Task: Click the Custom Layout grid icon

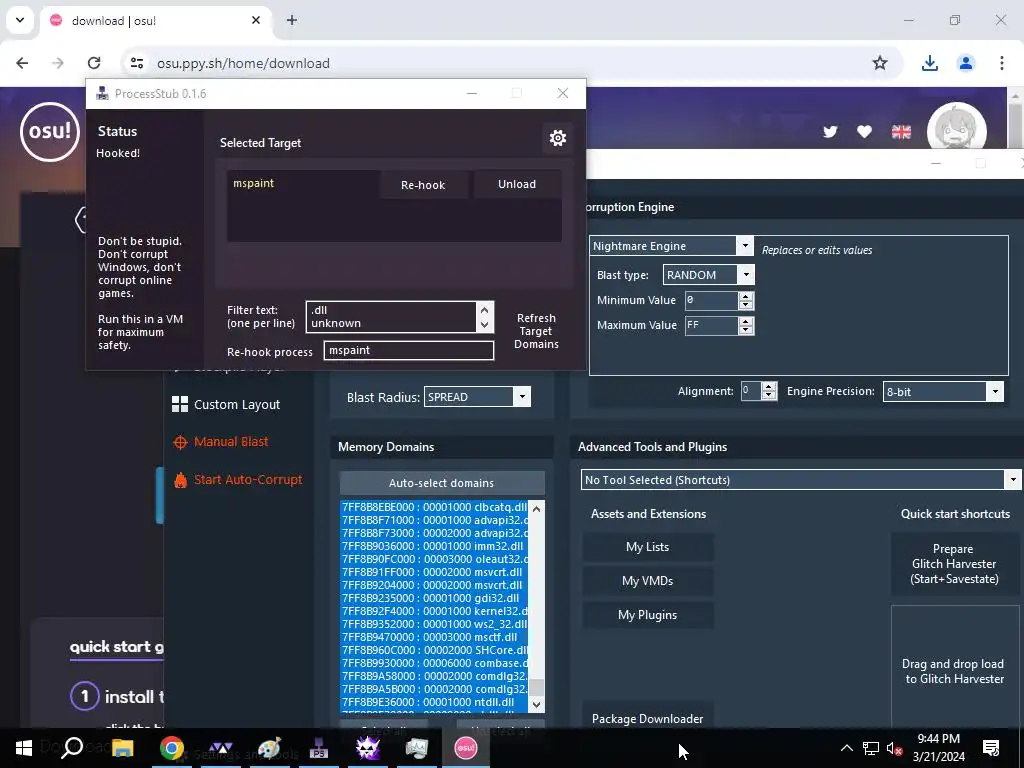Action: click(180, 404)
